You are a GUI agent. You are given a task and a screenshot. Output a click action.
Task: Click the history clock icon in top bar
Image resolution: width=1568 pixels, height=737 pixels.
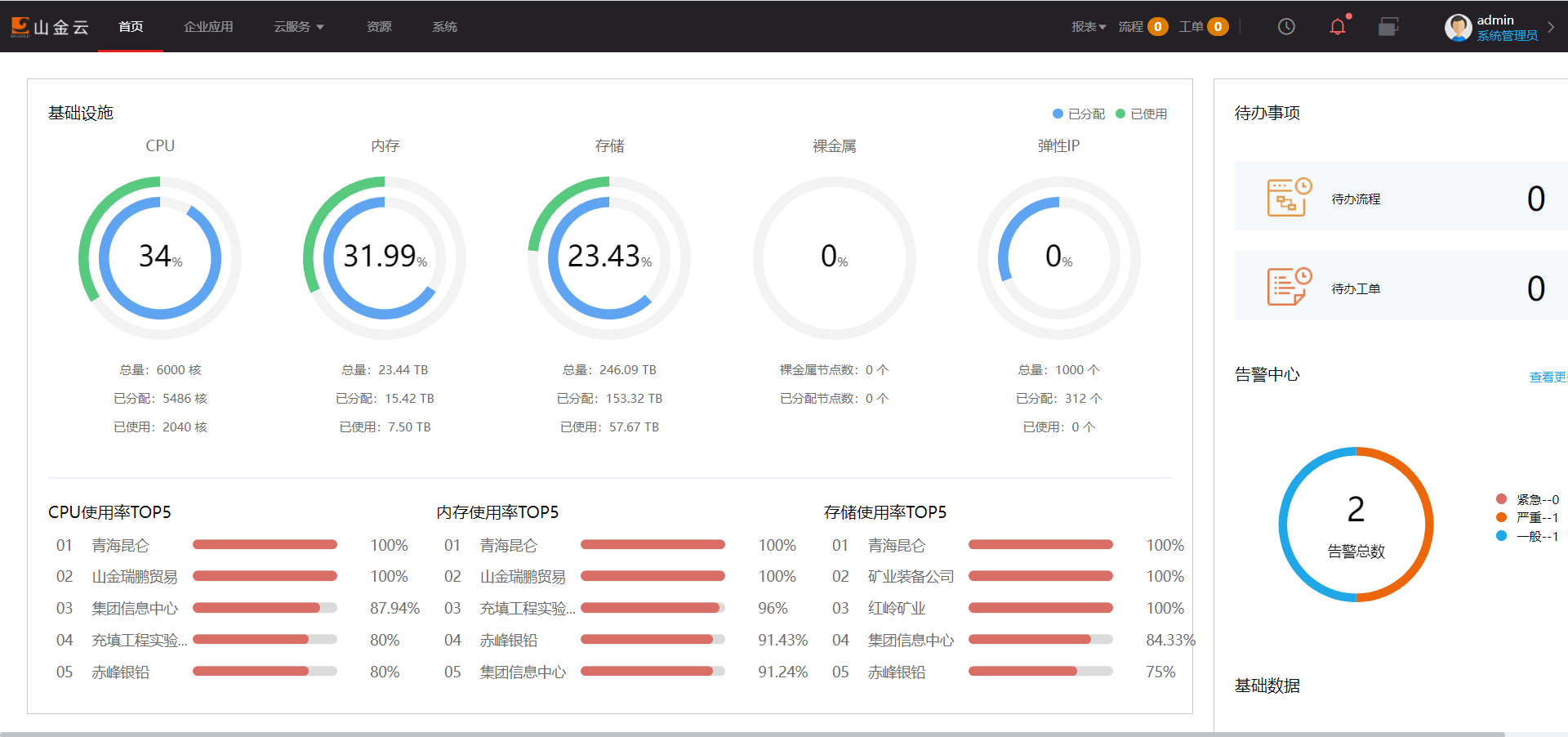[x=1286, y=26]
